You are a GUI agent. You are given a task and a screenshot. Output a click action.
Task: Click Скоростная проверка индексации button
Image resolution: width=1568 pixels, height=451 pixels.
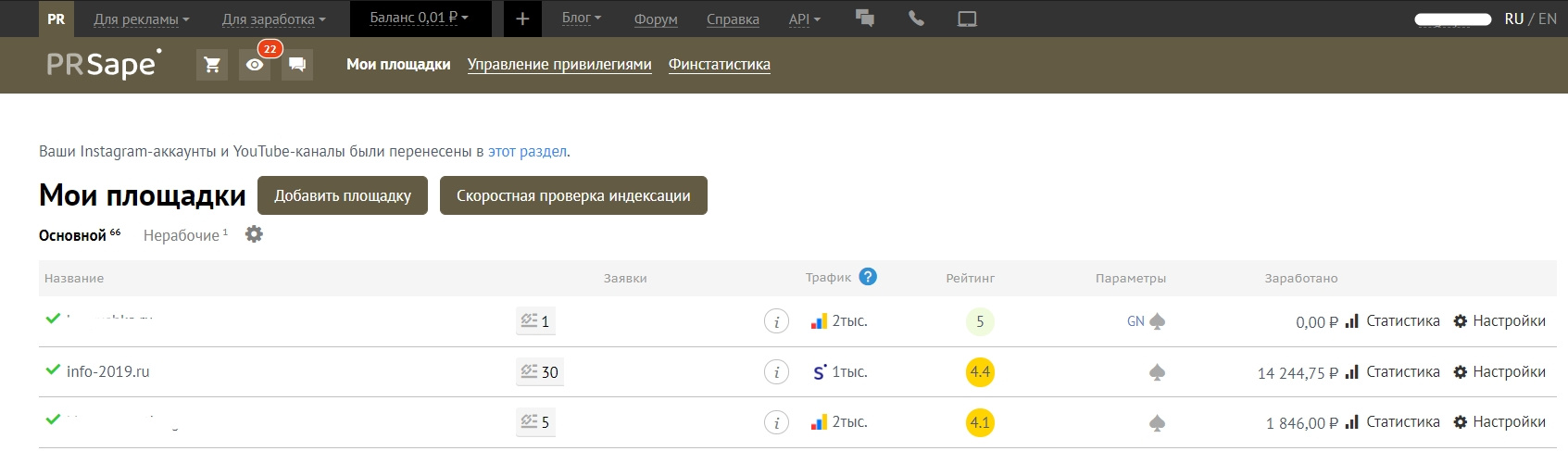point(573,195)
